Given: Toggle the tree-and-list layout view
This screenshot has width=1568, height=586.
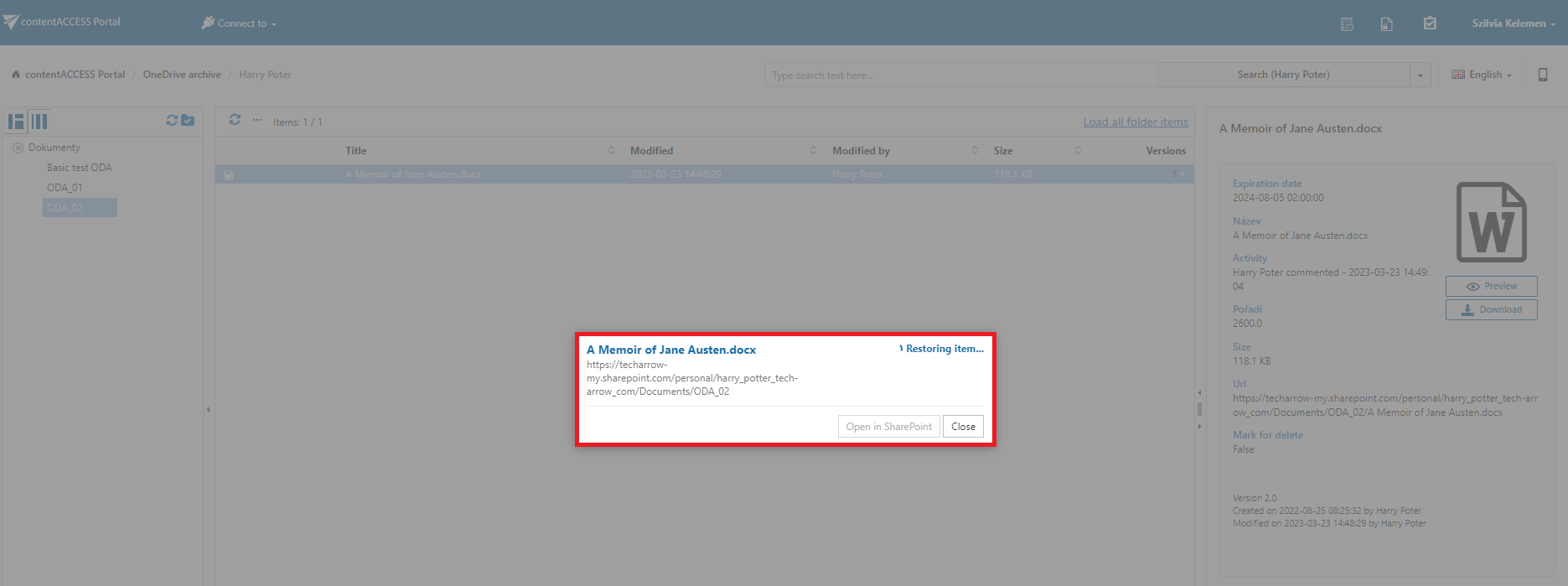Looking at the screenshot, I should (x=16, y=122).
